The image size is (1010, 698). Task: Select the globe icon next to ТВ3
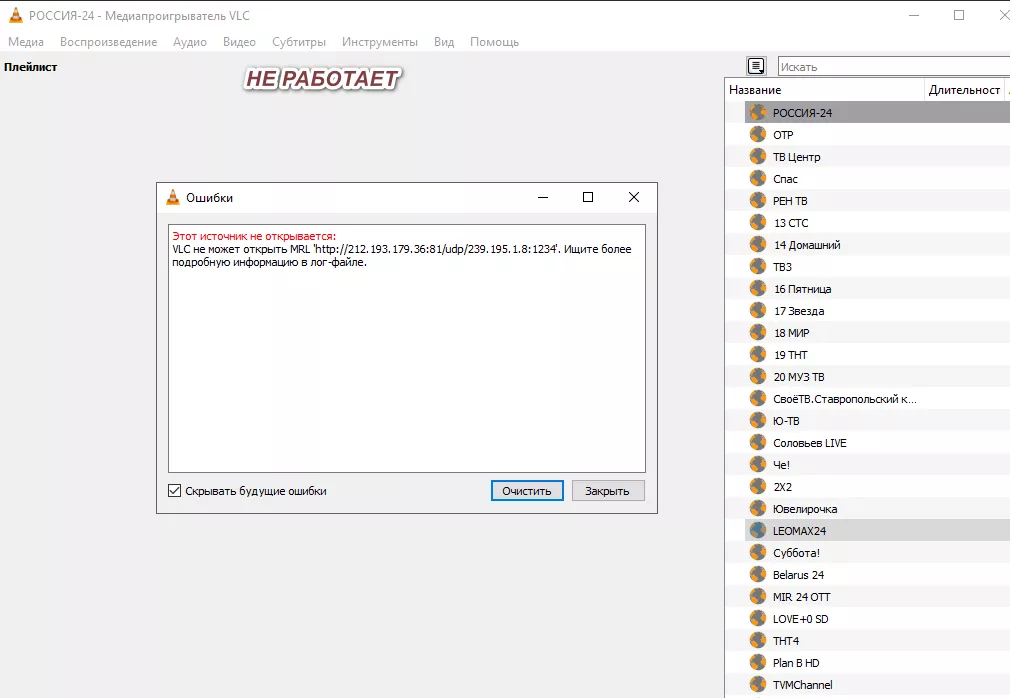click(758, 266)
